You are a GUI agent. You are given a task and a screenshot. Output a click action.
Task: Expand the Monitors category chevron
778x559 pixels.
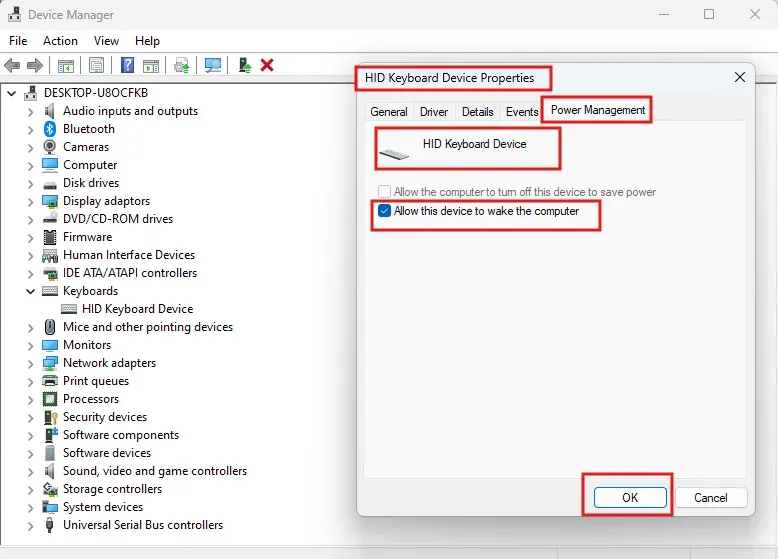[x=30, y=346]
